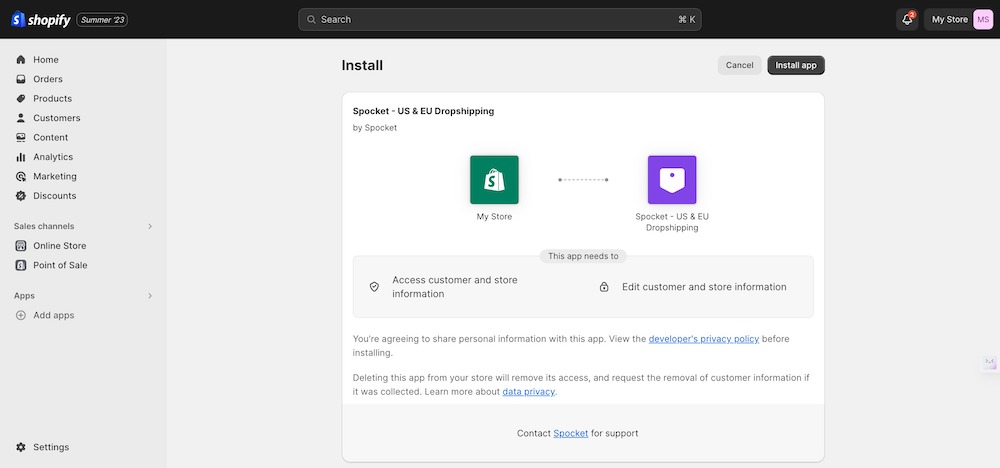This screenshot has height=468, width=1000.
Task: Click the lock icon beside Edit customer
Action: (604, 287)
